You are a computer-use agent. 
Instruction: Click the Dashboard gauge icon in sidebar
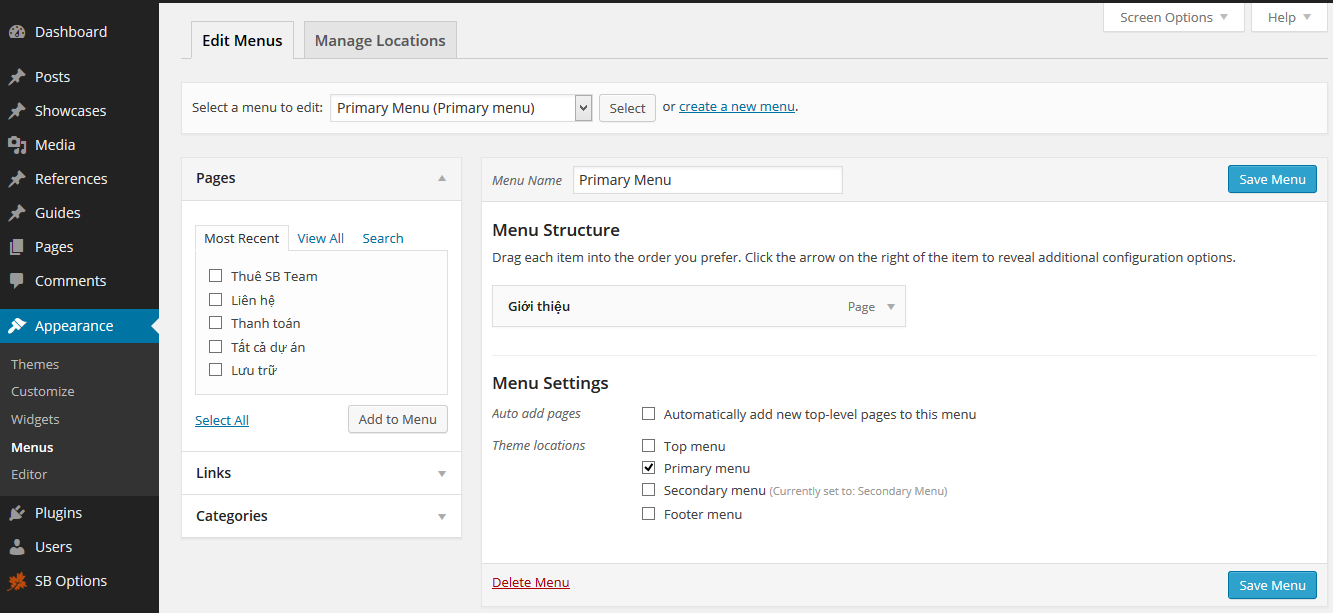pos(17,32)
